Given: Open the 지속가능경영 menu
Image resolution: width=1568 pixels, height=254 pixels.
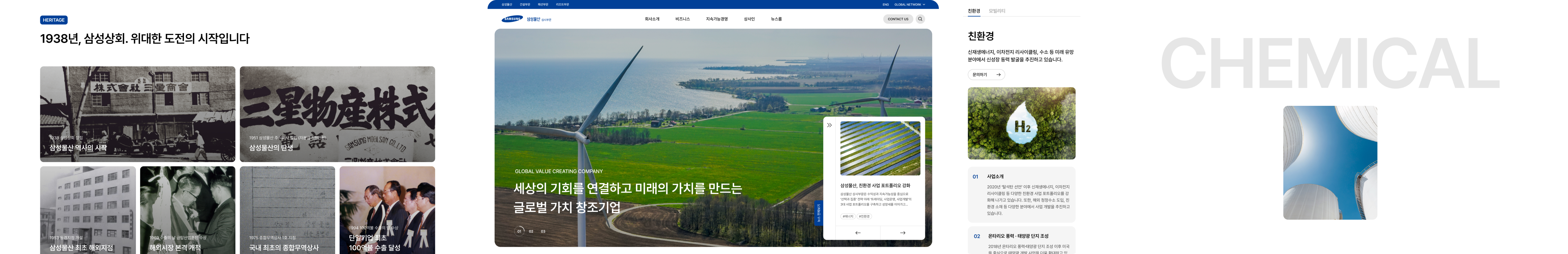Looking at the screenshot, I should click(717, 19).
